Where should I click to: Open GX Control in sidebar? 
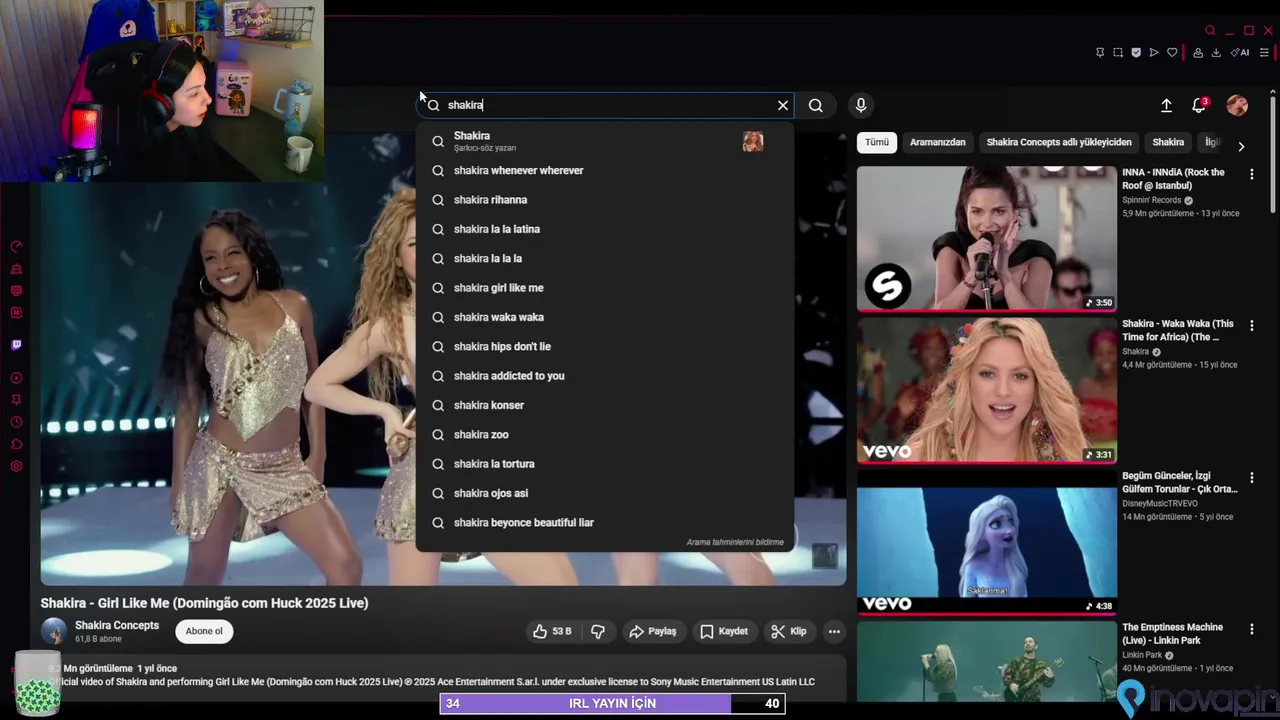(x=16, y=247)
